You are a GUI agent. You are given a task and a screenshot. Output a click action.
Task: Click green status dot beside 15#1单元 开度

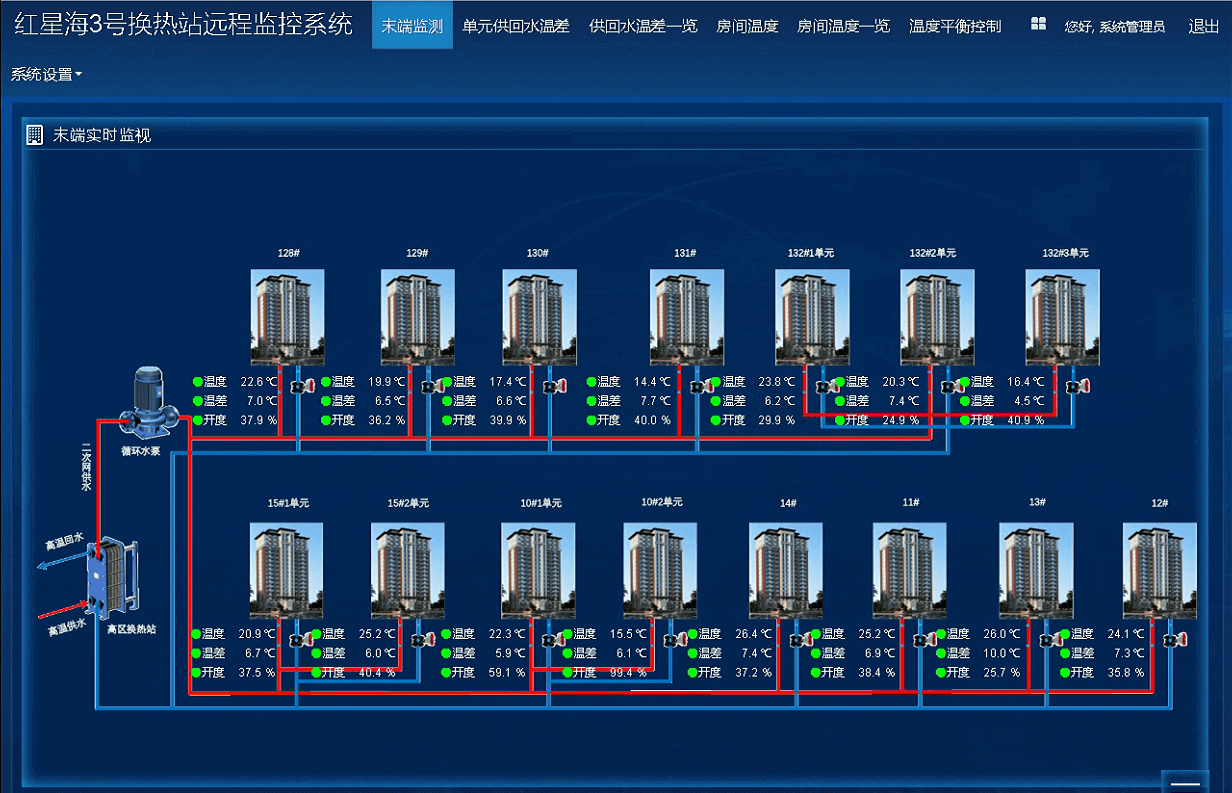point(196,672)
